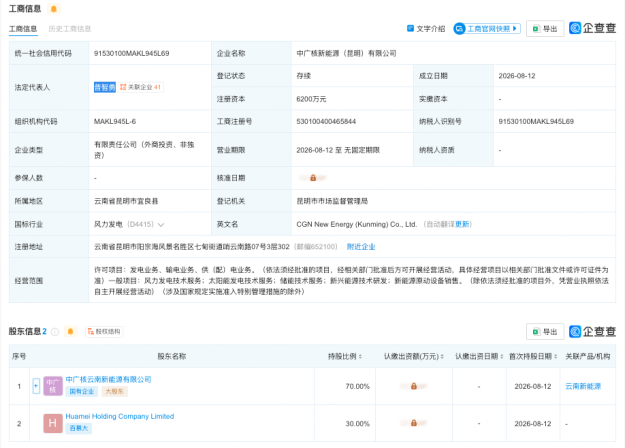The height and width of the screenshot is (448, 625).
Task: Click the locked amount icon for 30.00% shareholder
Action: pyautogui.click(x=414, y=423)
